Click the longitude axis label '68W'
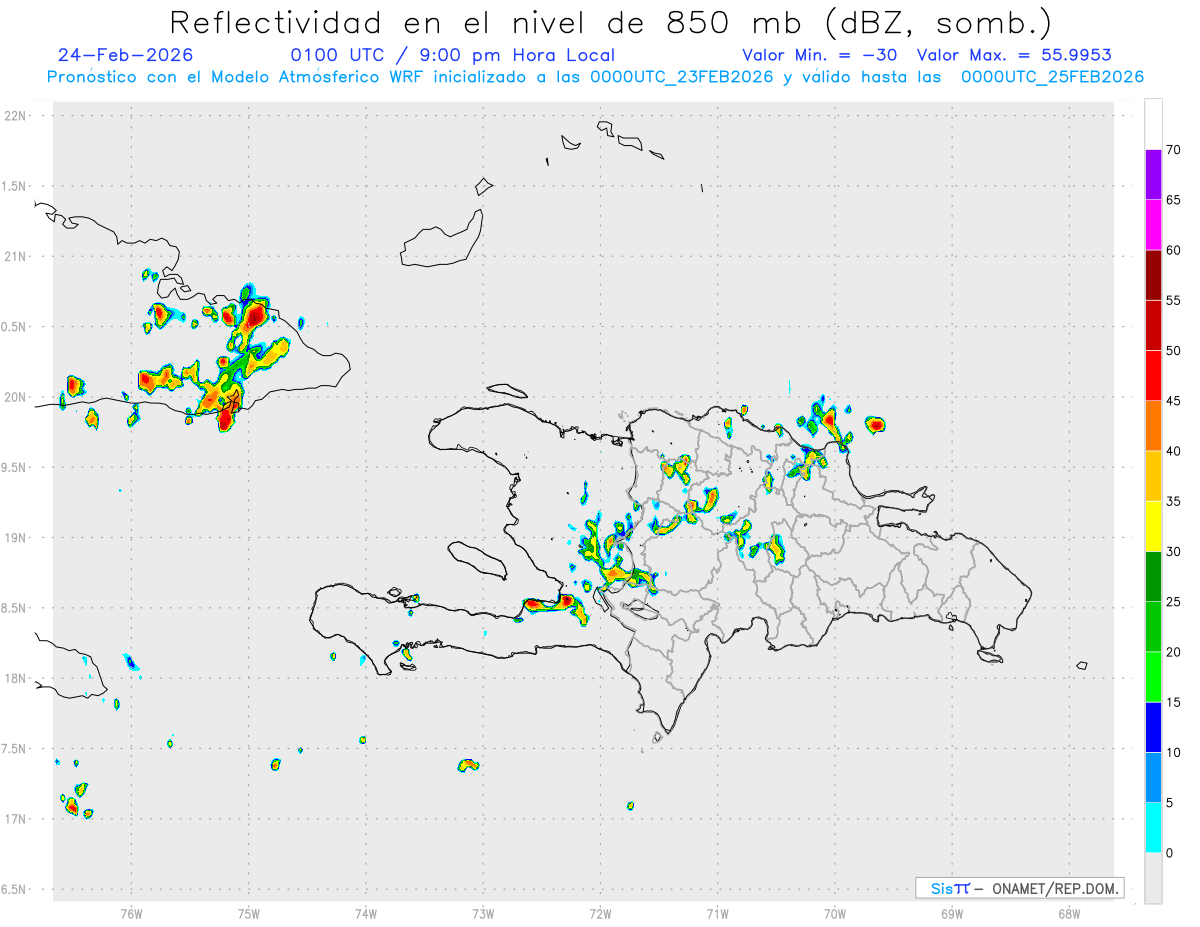Screen dimensions: 1200x927 point(1069,913)
